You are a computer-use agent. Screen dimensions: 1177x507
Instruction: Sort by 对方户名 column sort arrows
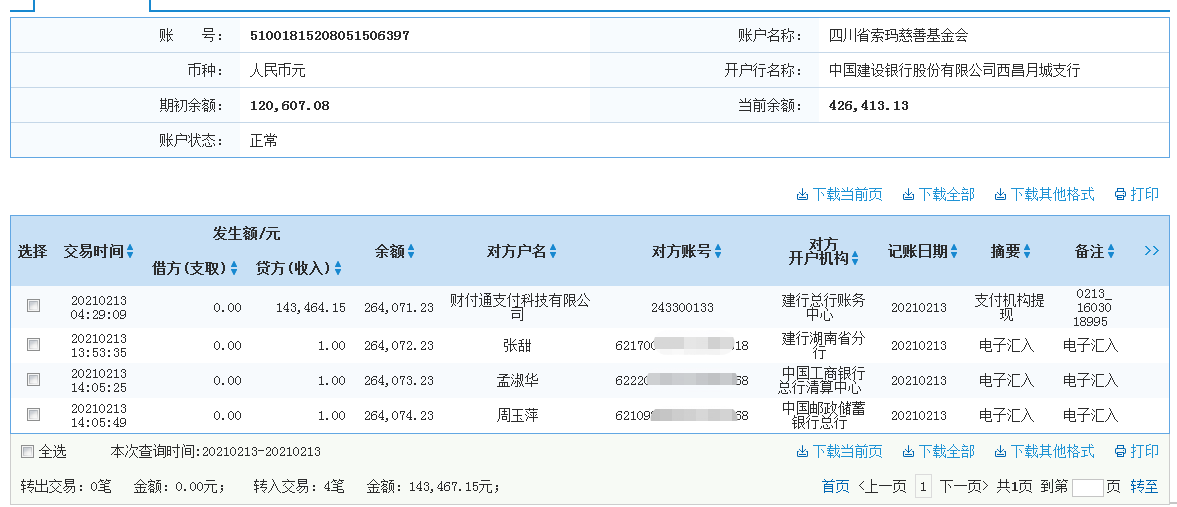click(x=553, y=252)
